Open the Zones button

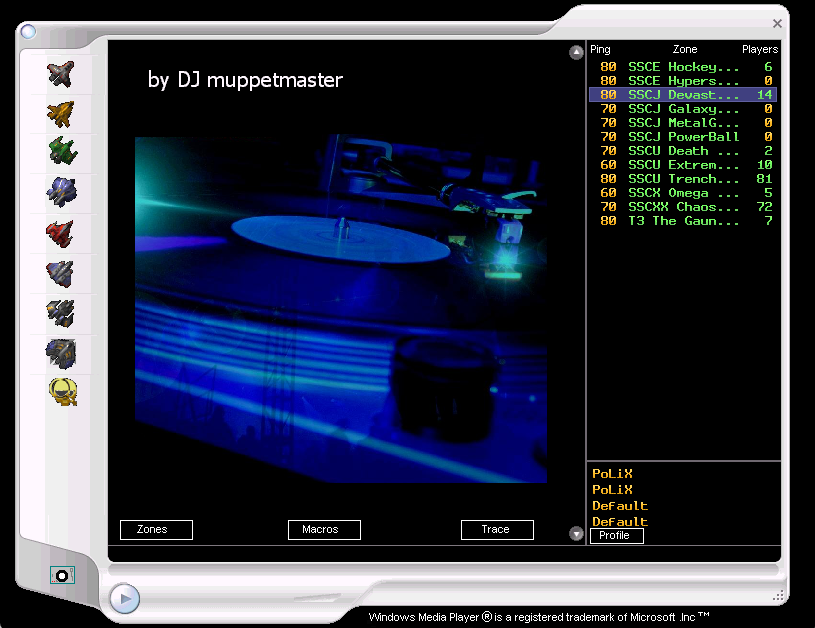(x=156, y=530)
